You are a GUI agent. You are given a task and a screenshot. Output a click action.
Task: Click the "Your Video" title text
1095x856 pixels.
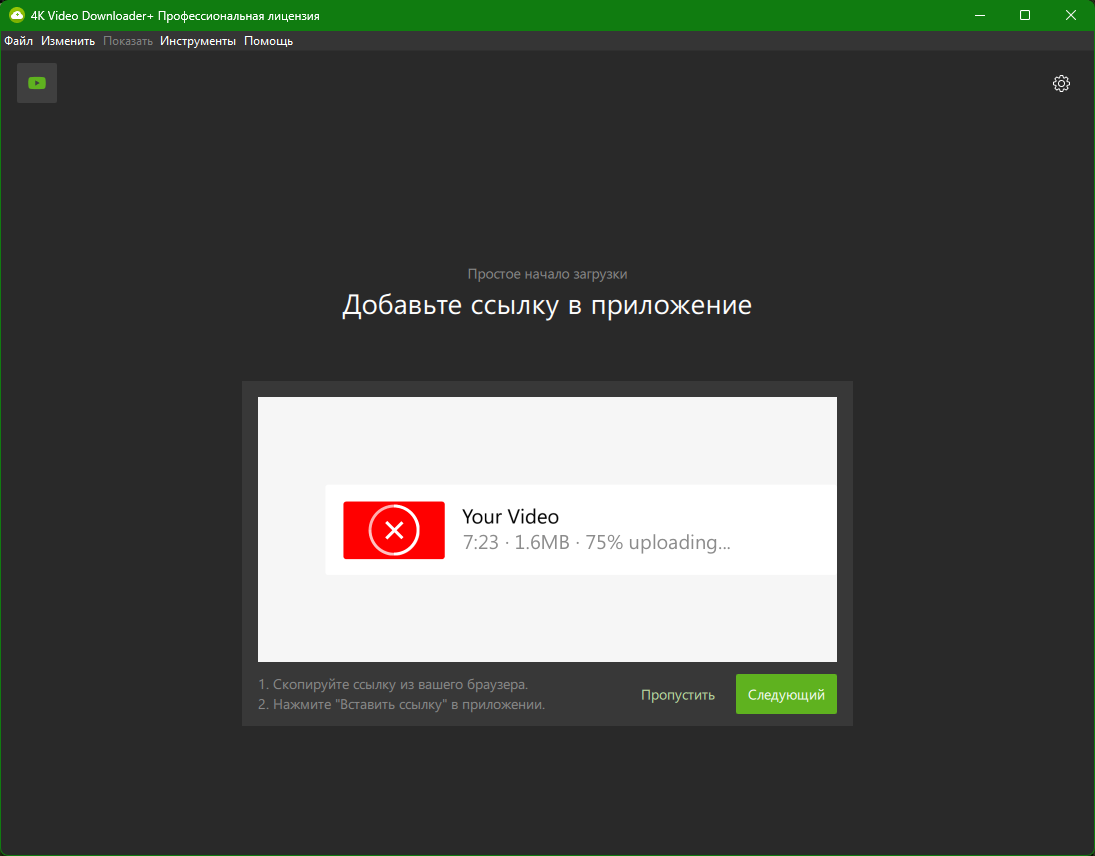(510, 517)
